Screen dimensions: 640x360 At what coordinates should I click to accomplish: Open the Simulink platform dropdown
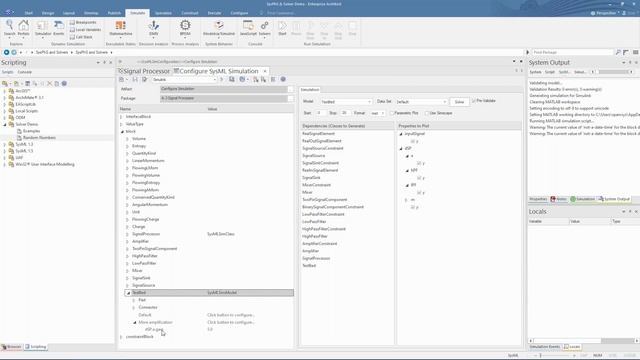point(184,80)
